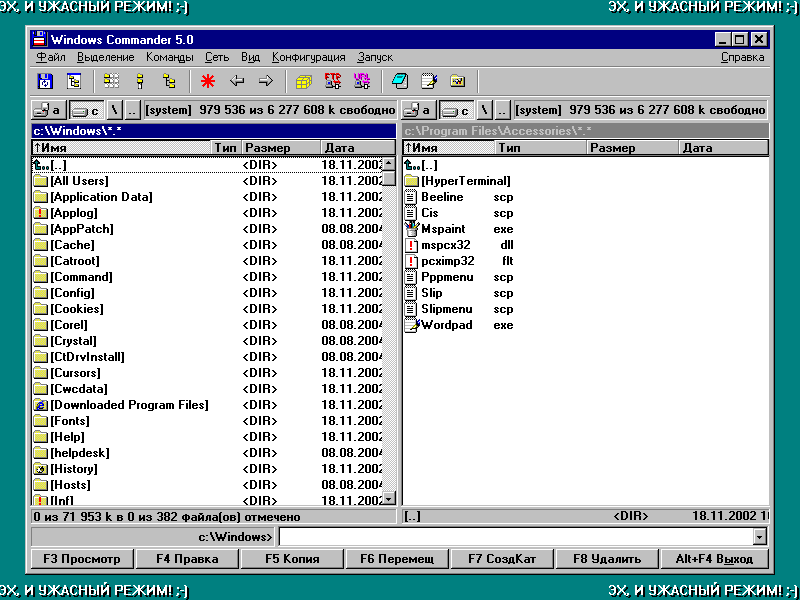The width and height of the screenshot is (800, 600).
Task: Click the F6 Перемещ button
Action: pos(397,559)
